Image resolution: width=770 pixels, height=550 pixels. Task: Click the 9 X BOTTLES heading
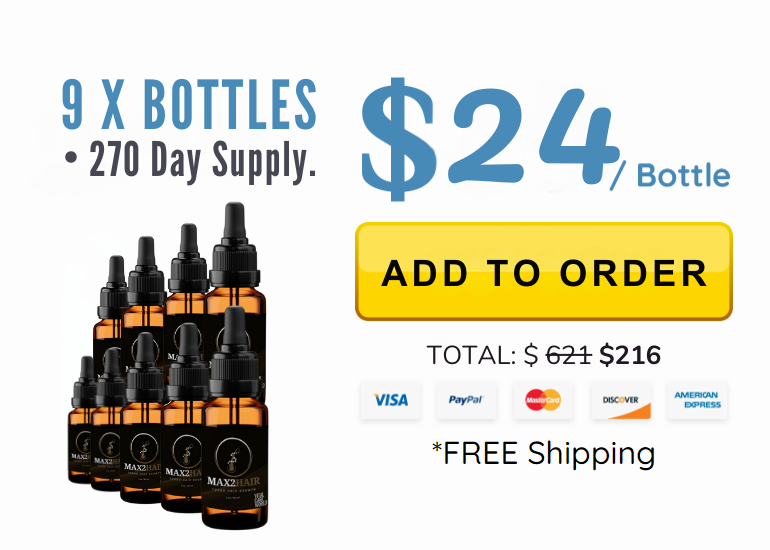tap(190, 104)
